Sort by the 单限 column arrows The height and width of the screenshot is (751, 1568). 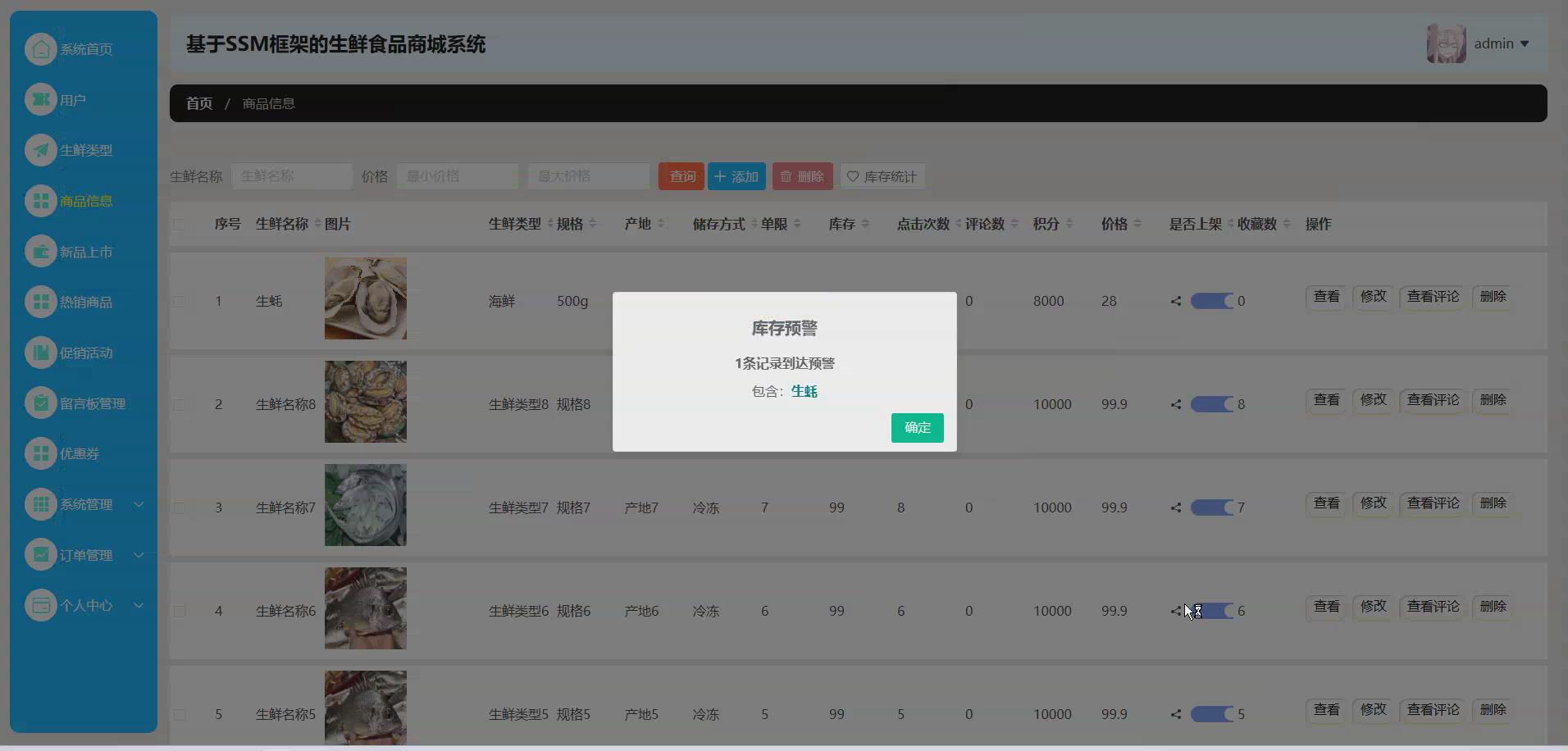pyautogui.click(x=796, y=224)
